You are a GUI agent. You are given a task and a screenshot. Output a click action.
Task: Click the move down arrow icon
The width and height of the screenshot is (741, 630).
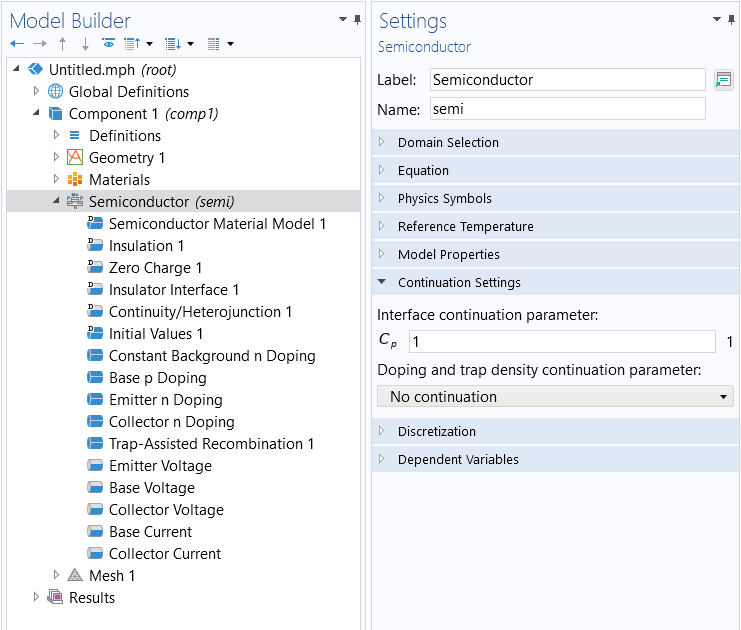click(x=85, y=44)
